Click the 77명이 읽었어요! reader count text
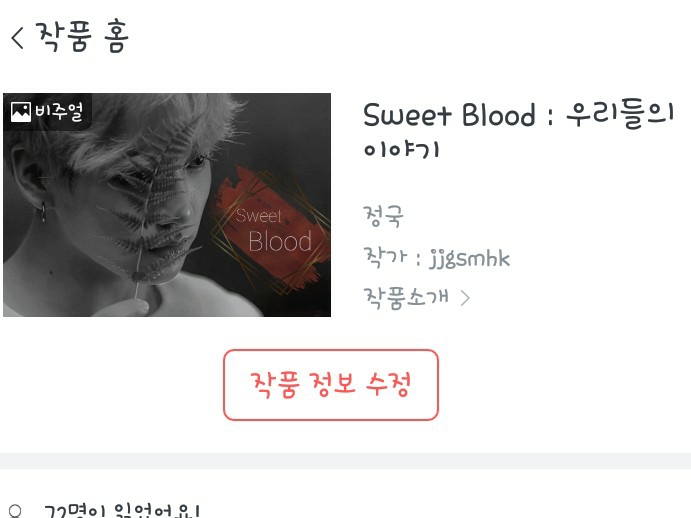The height and width of the screenshot is (518, 691). coord(122,511)
